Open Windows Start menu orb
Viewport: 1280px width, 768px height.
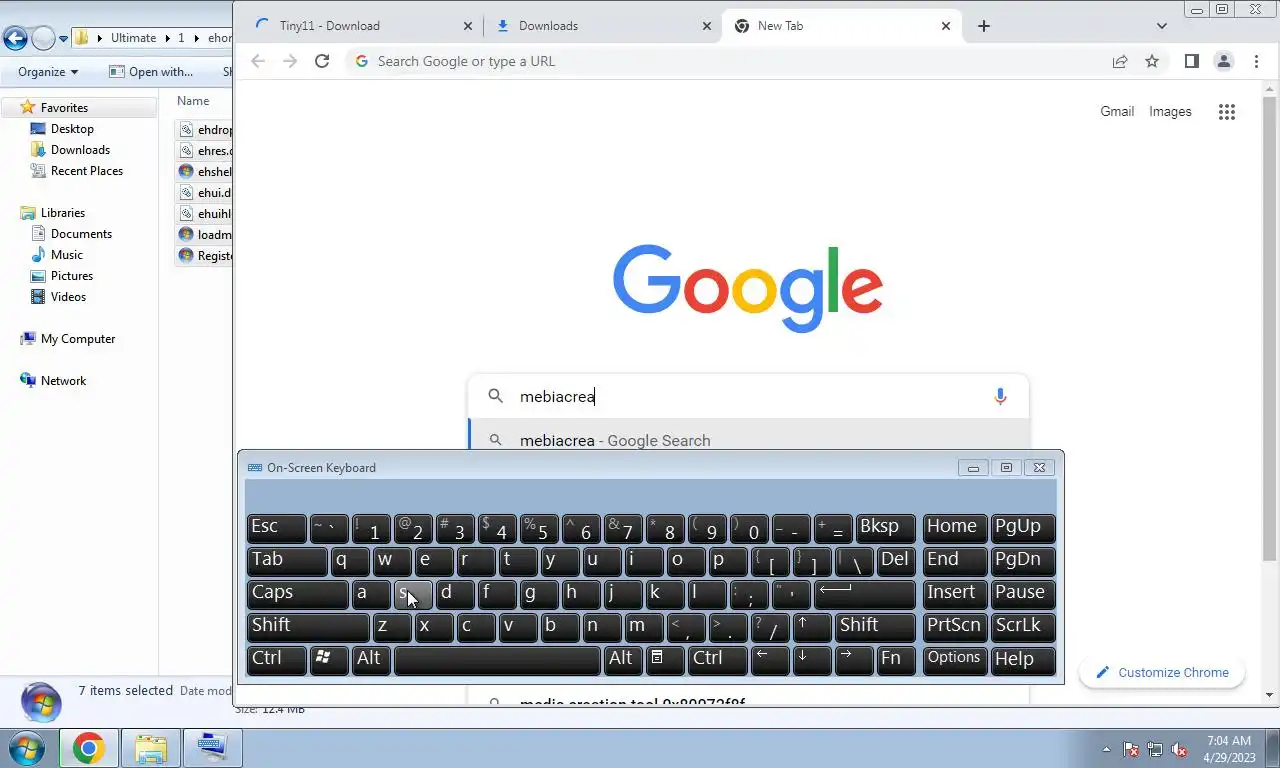(x=25, y=748)
